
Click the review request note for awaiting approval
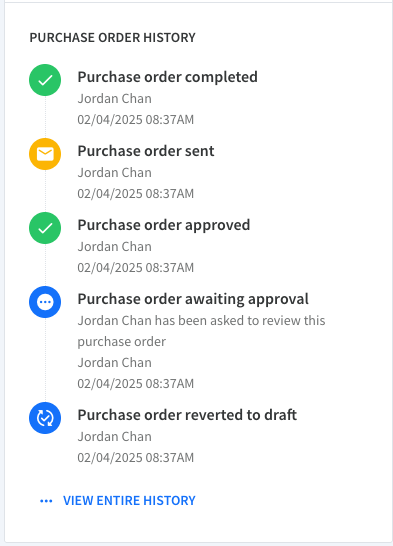(201, 331)
